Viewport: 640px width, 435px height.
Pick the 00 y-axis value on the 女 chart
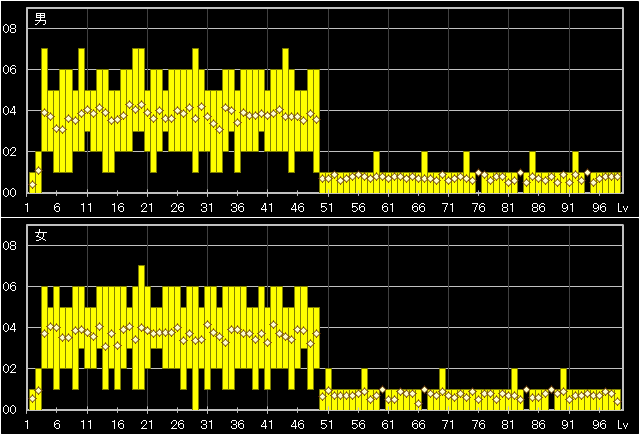(x=9, y=410)
